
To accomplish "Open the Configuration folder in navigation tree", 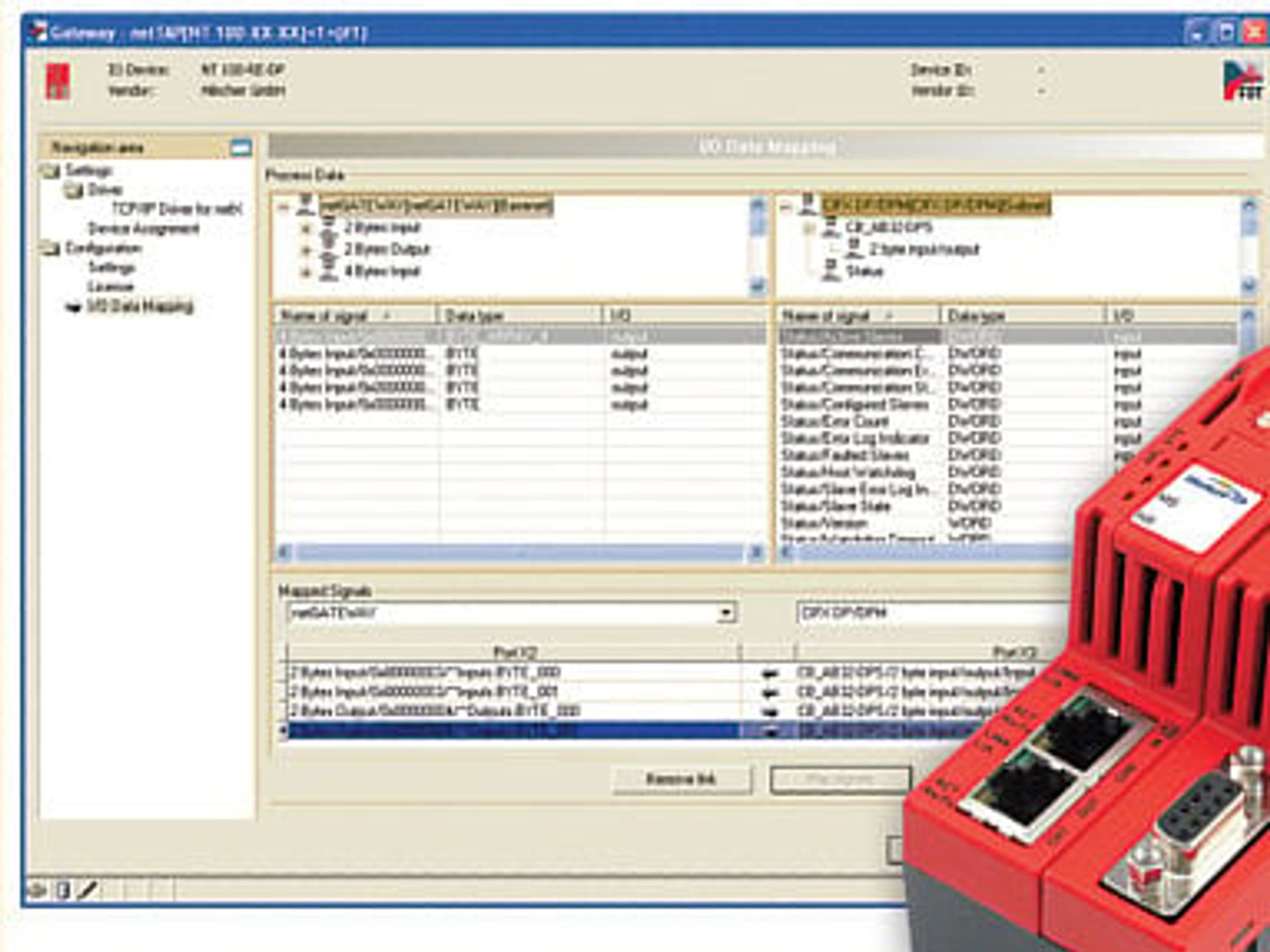I will (104, 248).
